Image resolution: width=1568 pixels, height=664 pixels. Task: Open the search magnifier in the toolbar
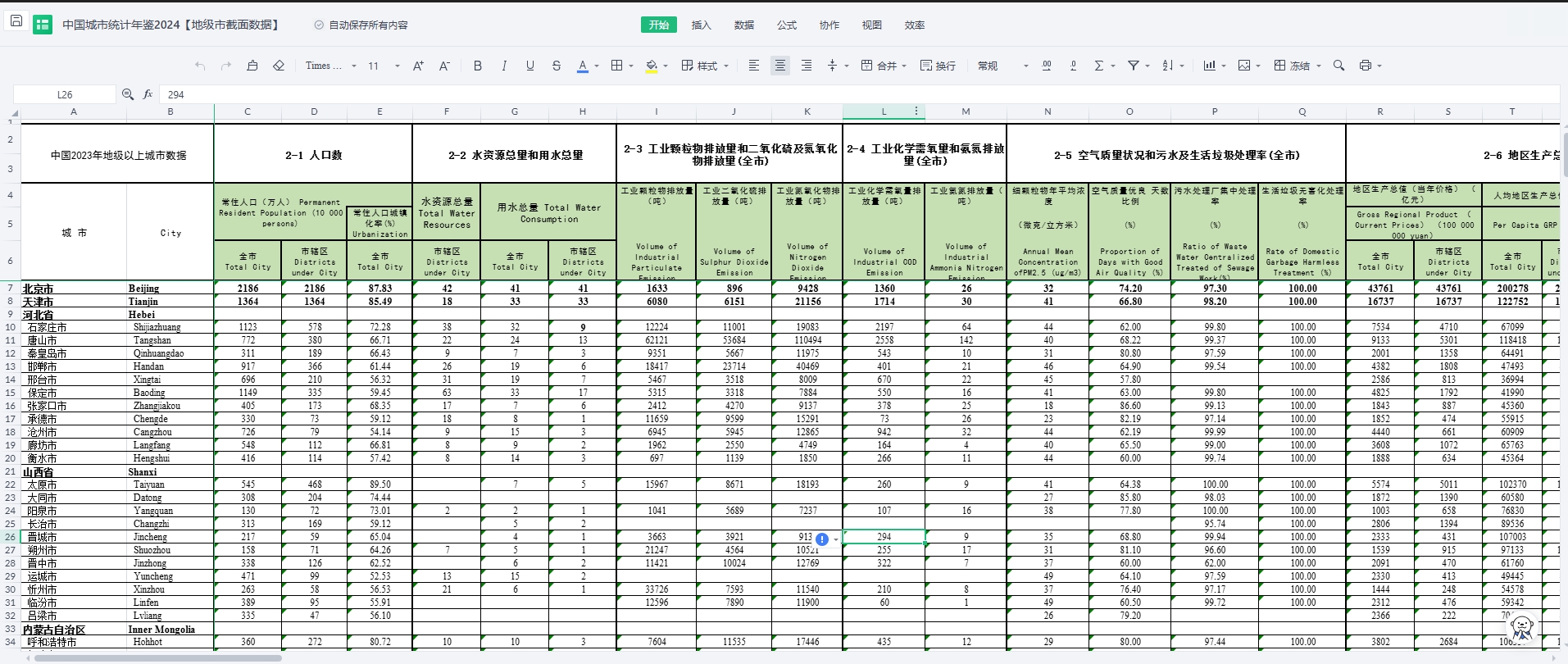point(1338,66)
